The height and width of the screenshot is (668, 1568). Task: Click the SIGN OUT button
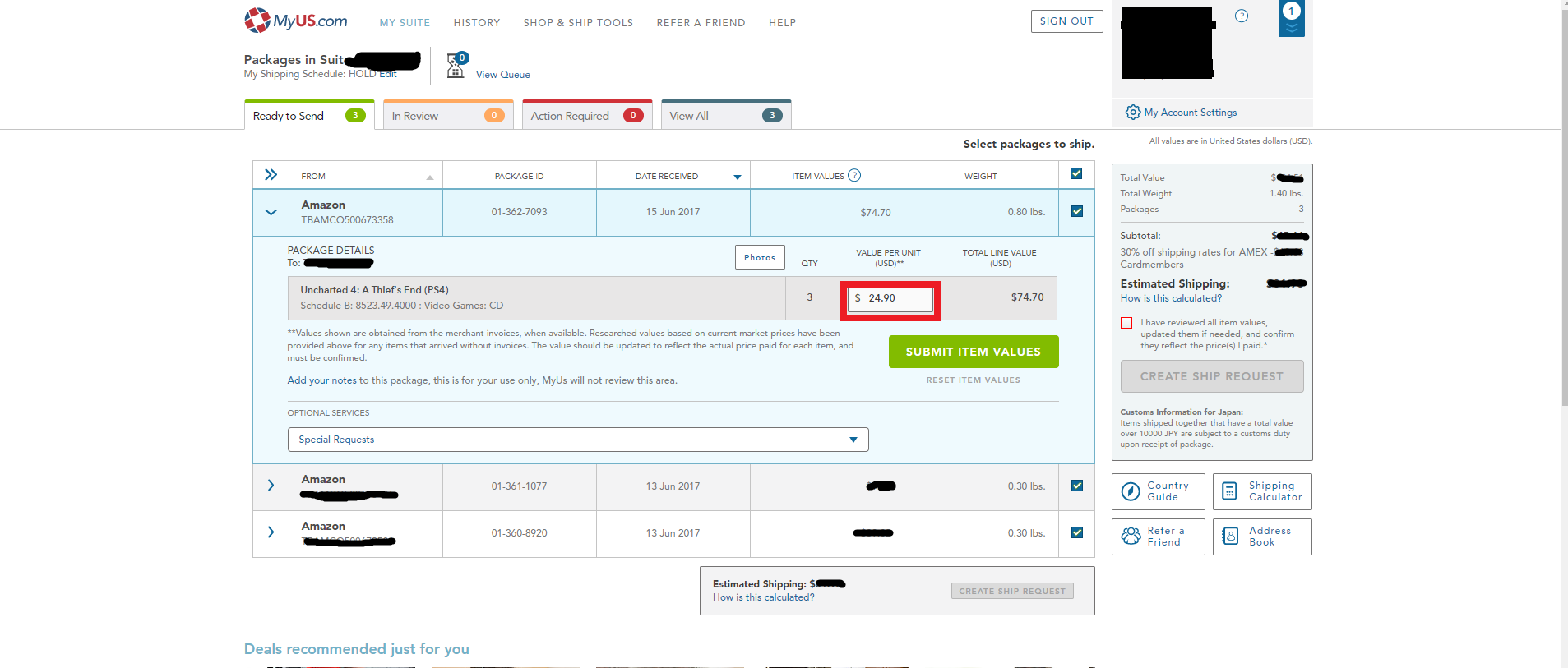point(1066,21)
